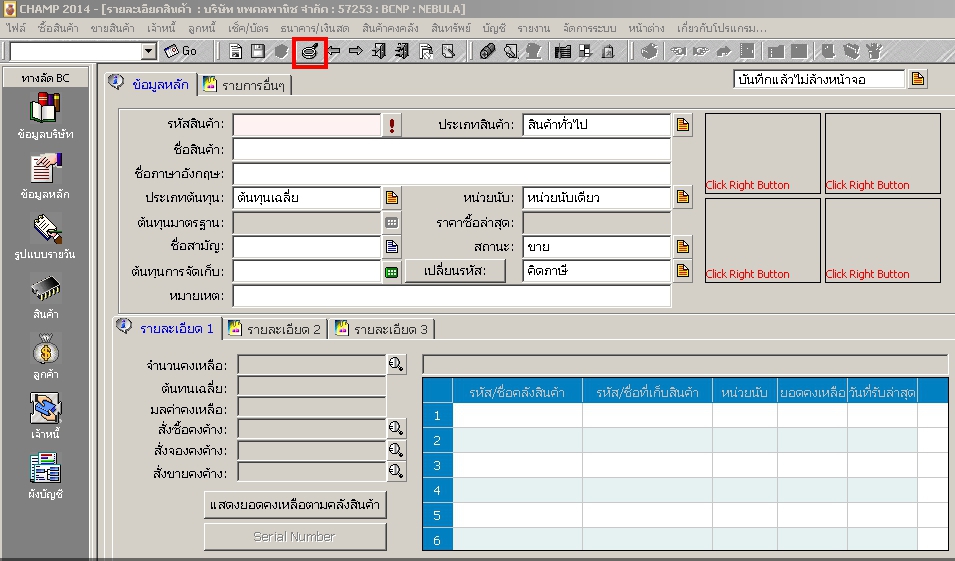
Task: Open the สถานะ selection list icon
Action: [x=683, y=247]
